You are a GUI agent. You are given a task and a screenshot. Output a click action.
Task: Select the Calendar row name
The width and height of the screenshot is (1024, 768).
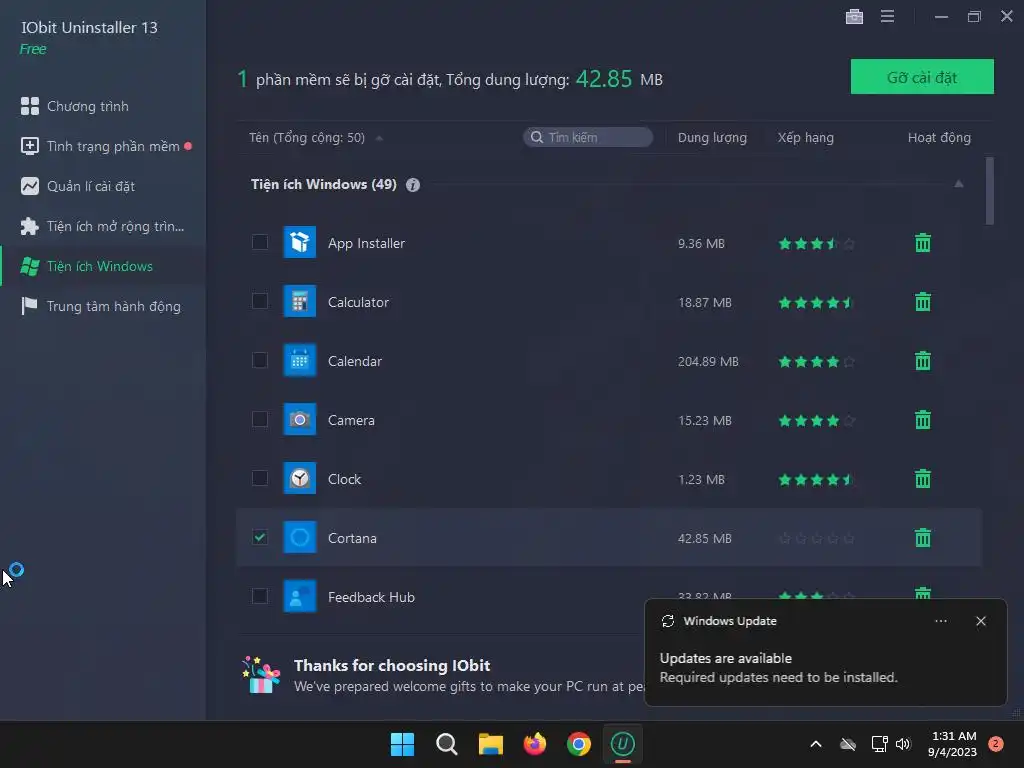point(355,361)
